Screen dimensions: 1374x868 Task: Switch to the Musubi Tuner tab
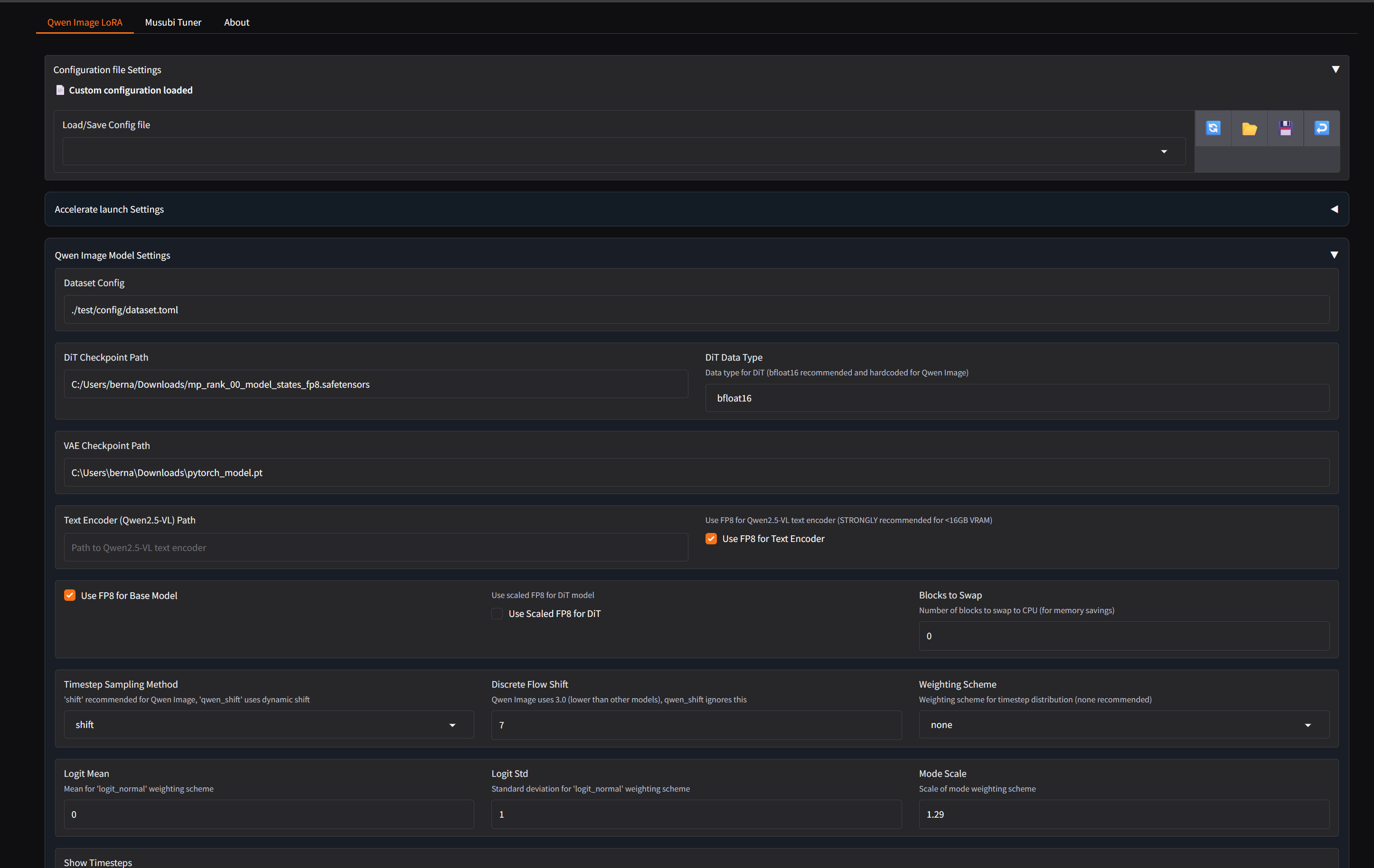[173, 22]
